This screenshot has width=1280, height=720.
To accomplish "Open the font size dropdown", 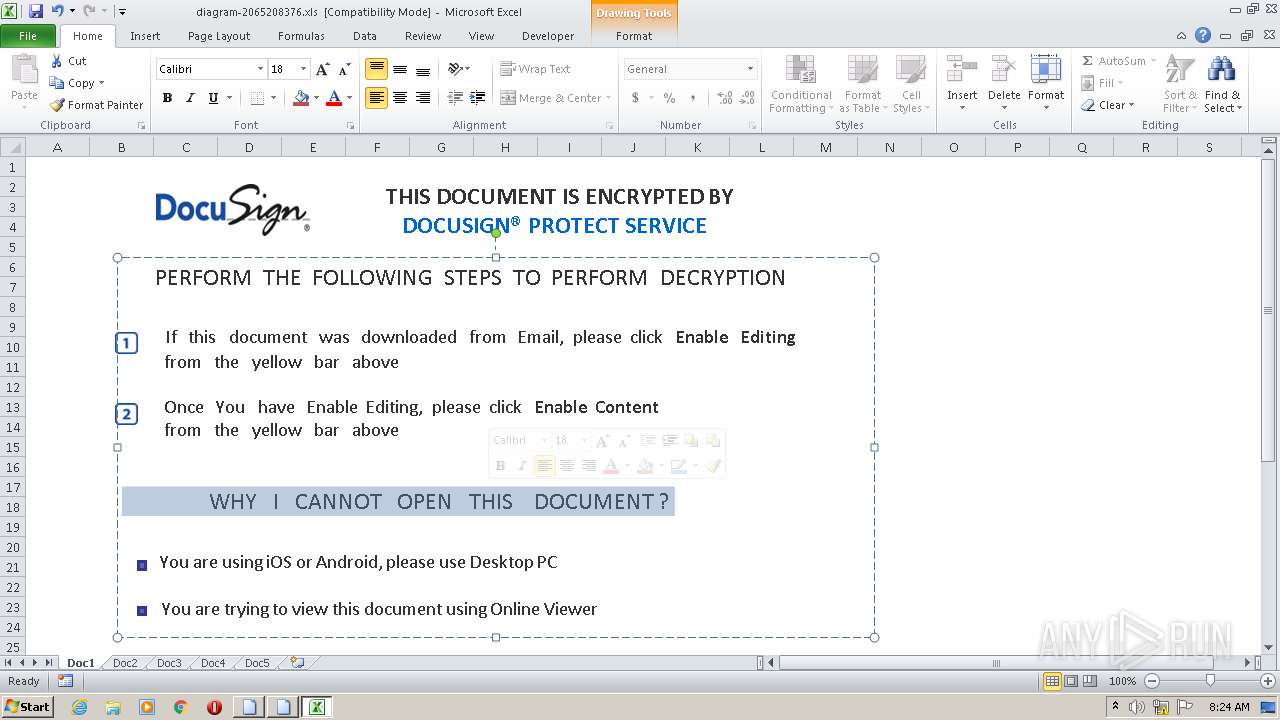I will point(303,69).
